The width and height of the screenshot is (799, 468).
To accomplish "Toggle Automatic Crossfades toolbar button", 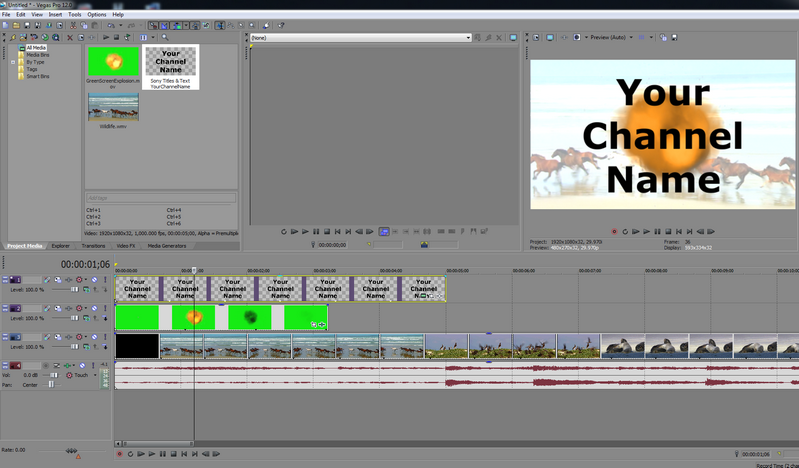I will 164,25.
